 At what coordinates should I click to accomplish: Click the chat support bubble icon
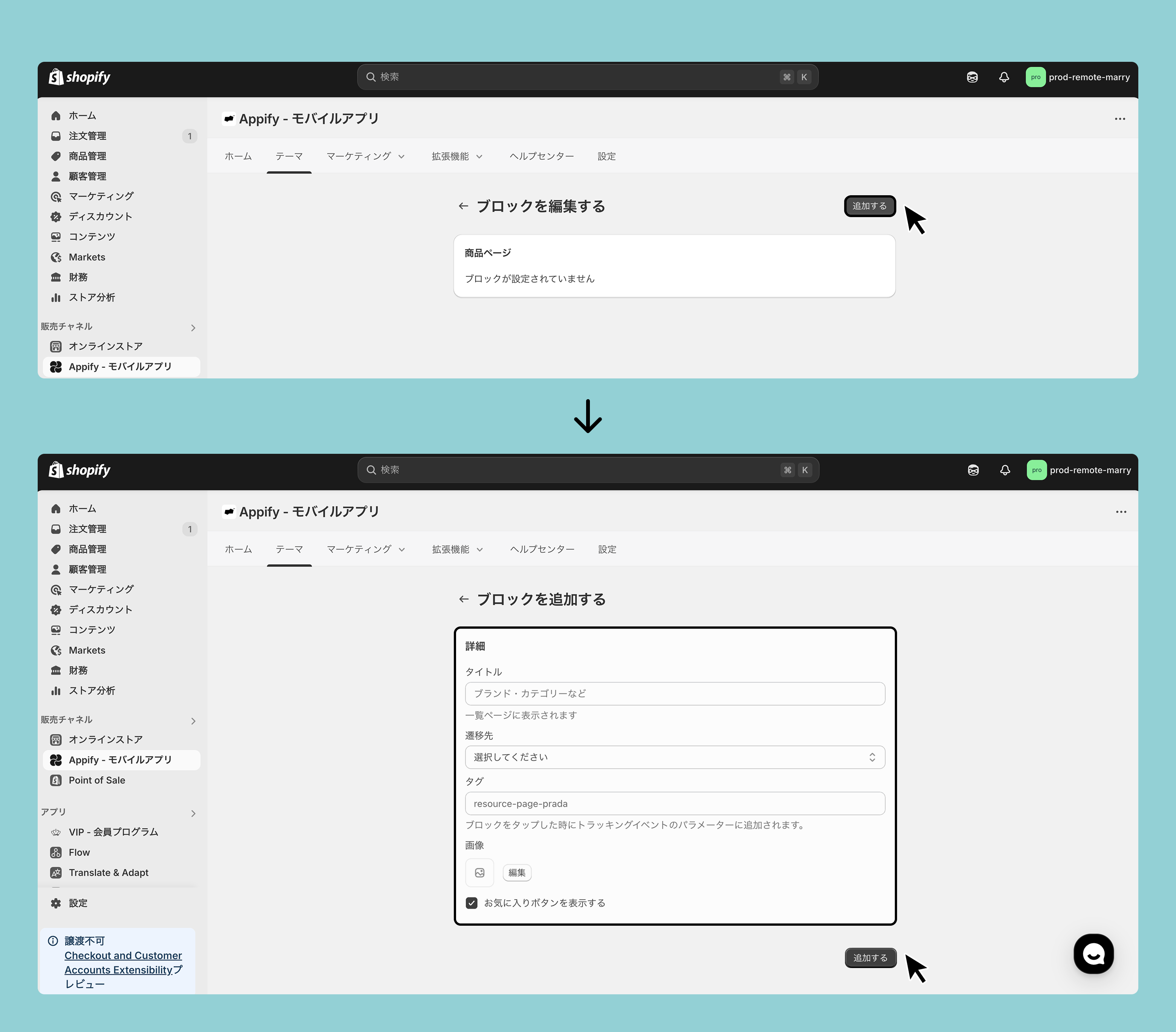pos(1093,954)
